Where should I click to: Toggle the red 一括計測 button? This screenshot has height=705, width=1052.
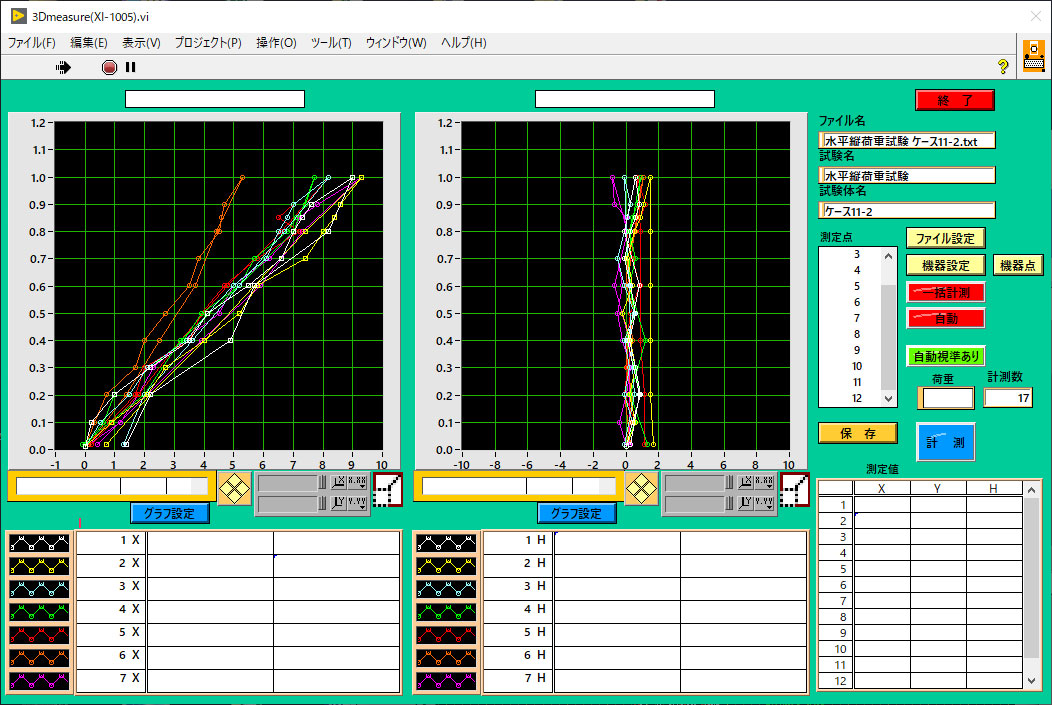click(x=945, y=292)
